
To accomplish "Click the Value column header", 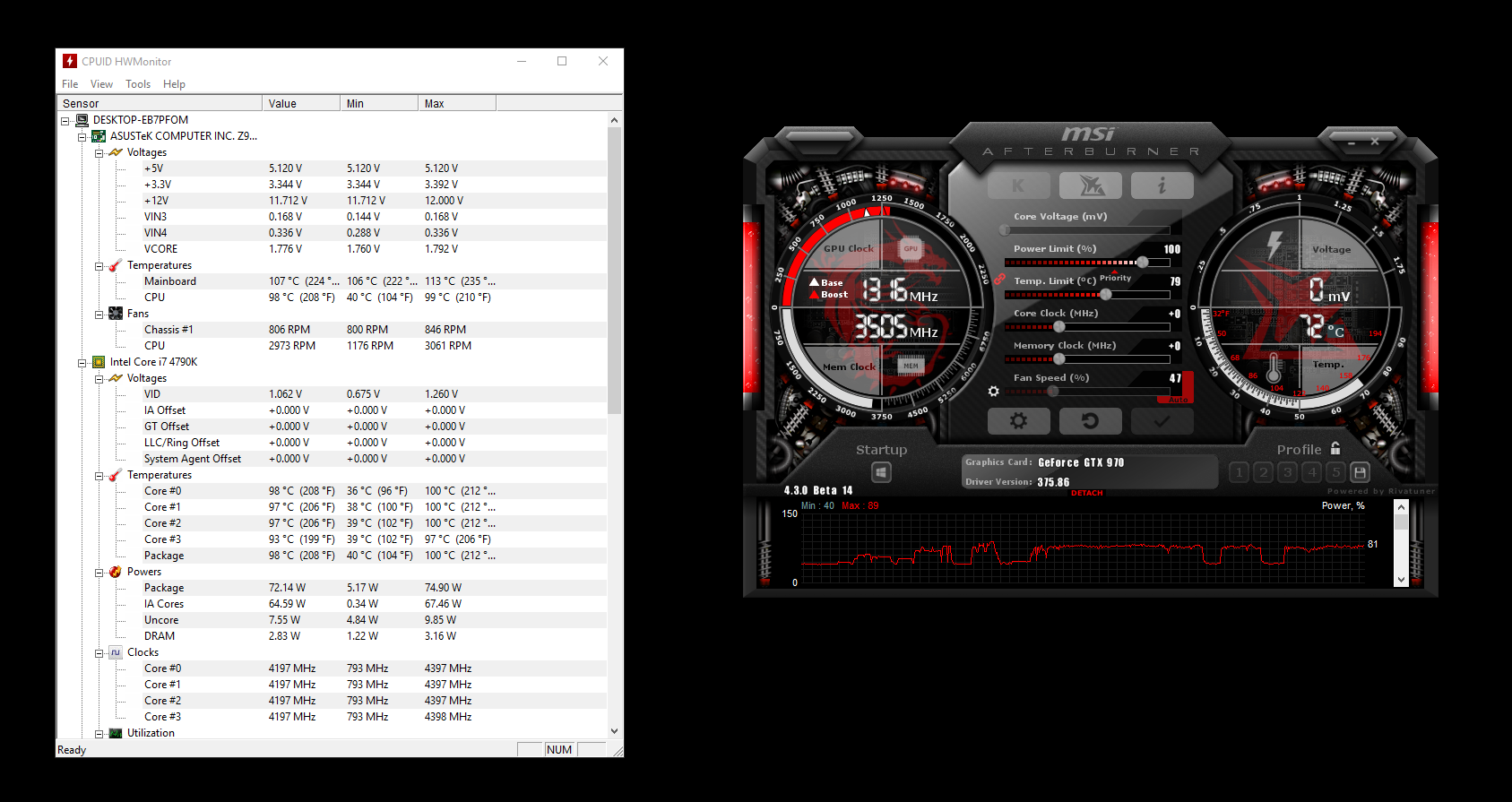I will pyautogui.click(x=301, y=103).
